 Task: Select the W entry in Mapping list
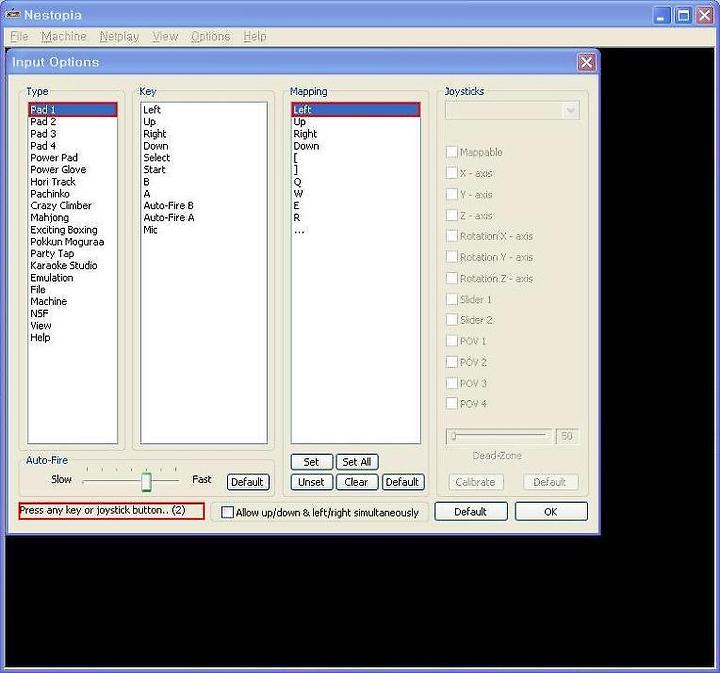click(x=355, y=194)
